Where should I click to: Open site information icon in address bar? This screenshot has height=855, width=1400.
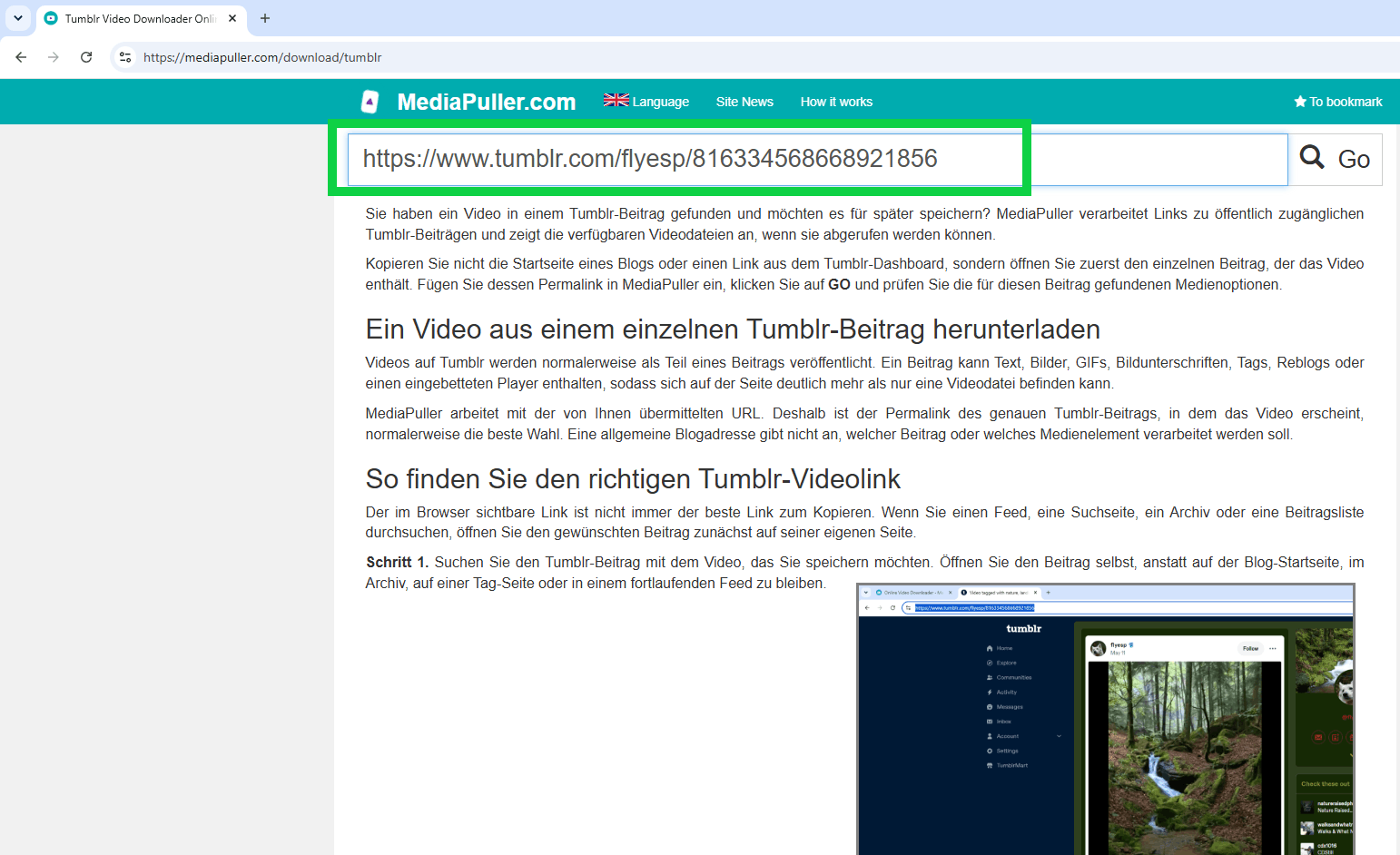tap(125, 57)
